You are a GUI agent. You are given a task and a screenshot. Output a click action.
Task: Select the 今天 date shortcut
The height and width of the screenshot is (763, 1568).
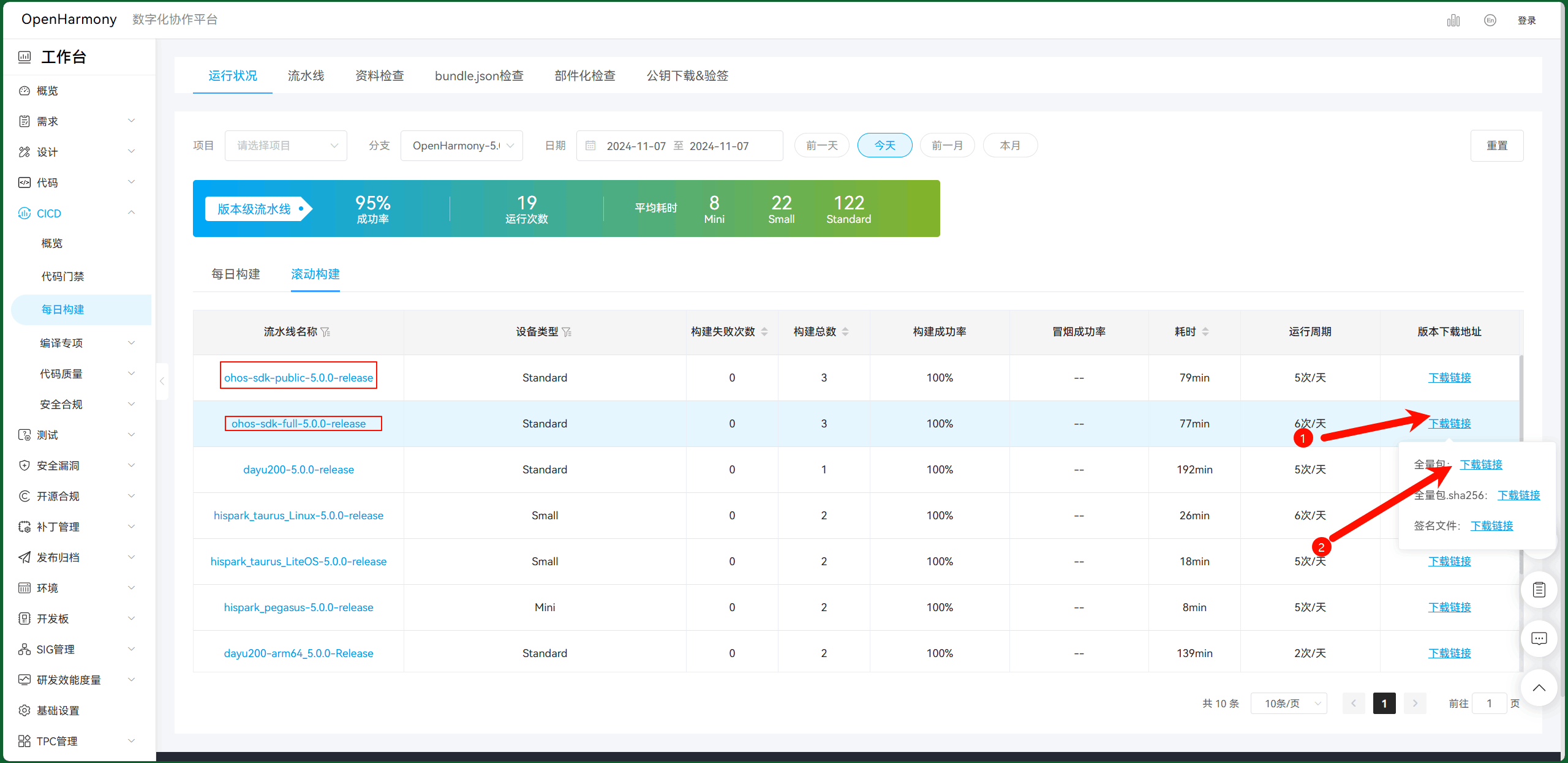click(x=885, y=146)
